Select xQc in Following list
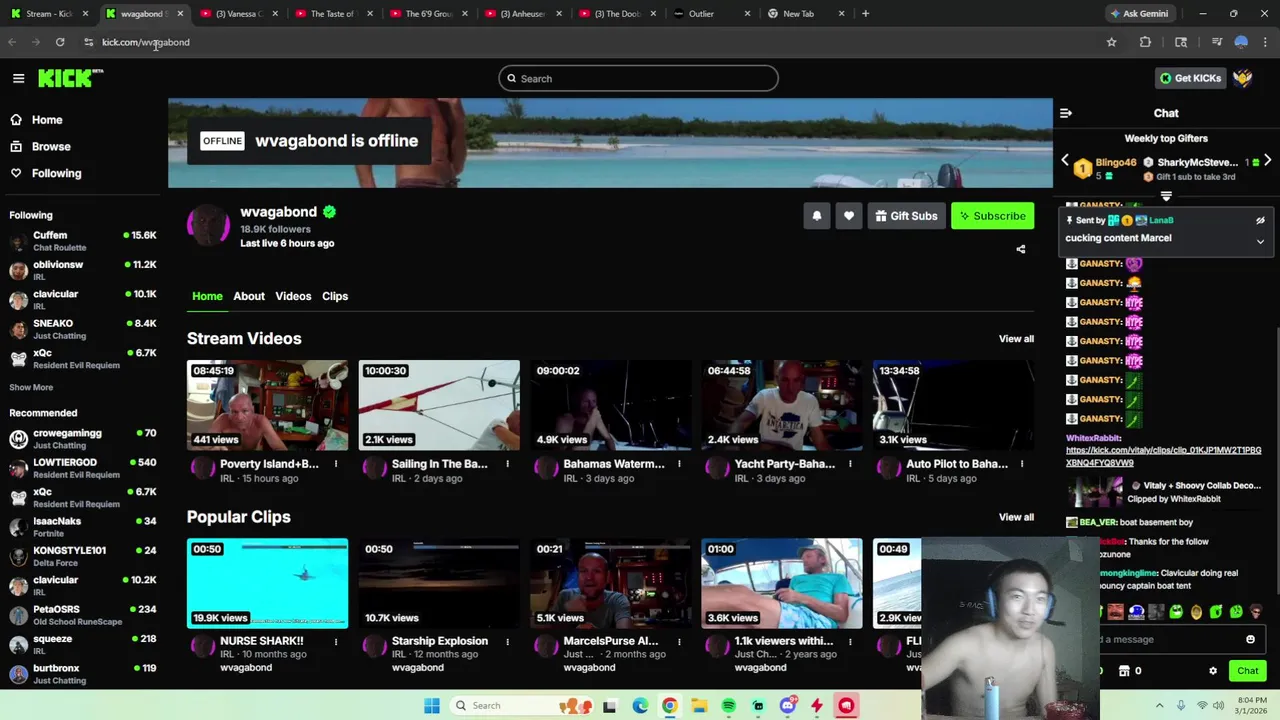 [83, 359]
